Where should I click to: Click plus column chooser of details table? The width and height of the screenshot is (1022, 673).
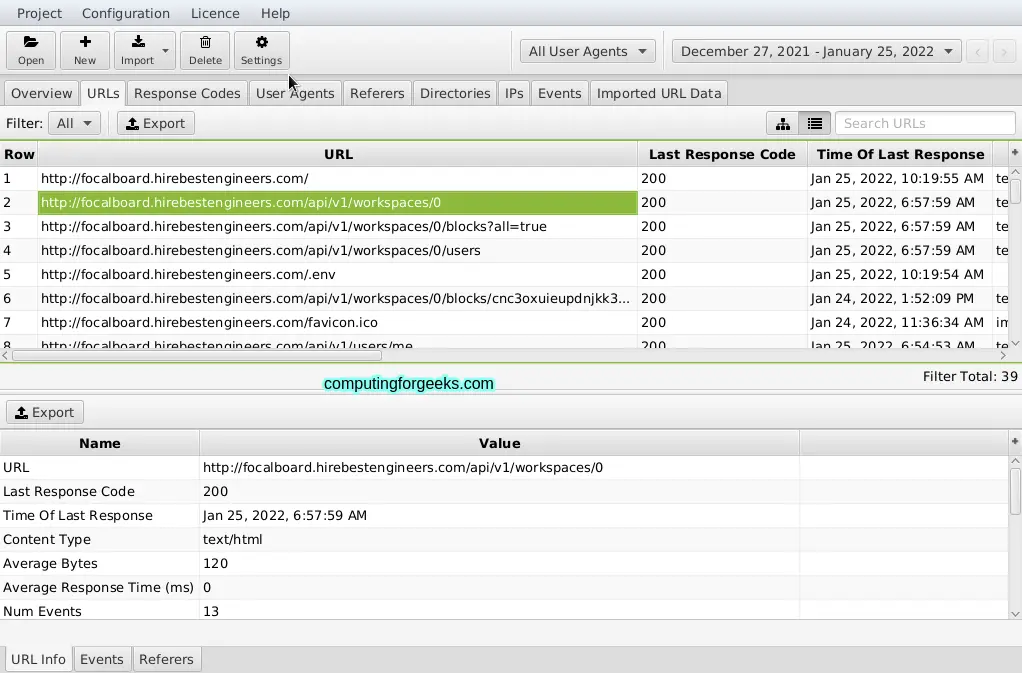coord(1015,442)
